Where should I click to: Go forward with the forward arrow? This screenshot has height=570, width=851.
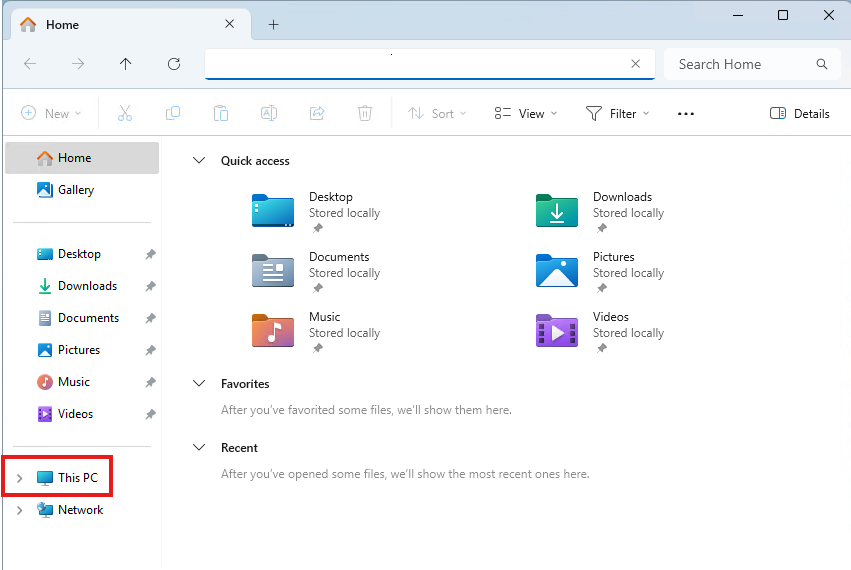pos(78,64)
